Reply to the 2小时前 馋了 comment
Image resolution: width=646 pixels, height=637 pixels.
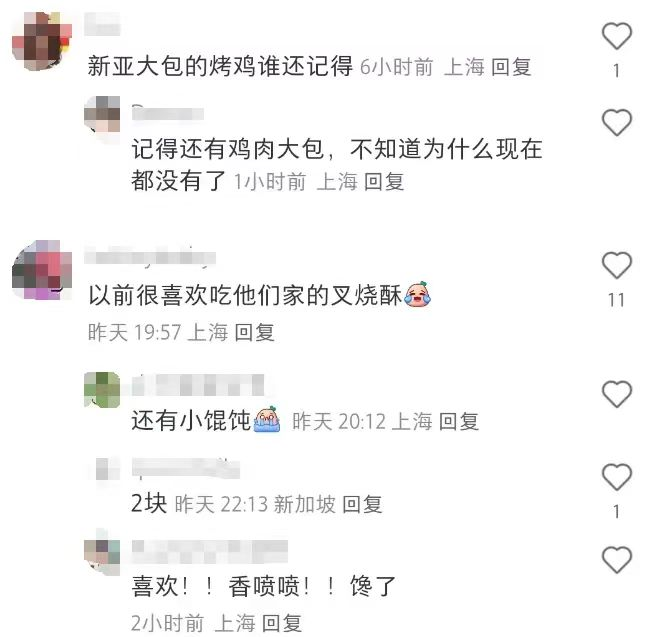point(282,623)
